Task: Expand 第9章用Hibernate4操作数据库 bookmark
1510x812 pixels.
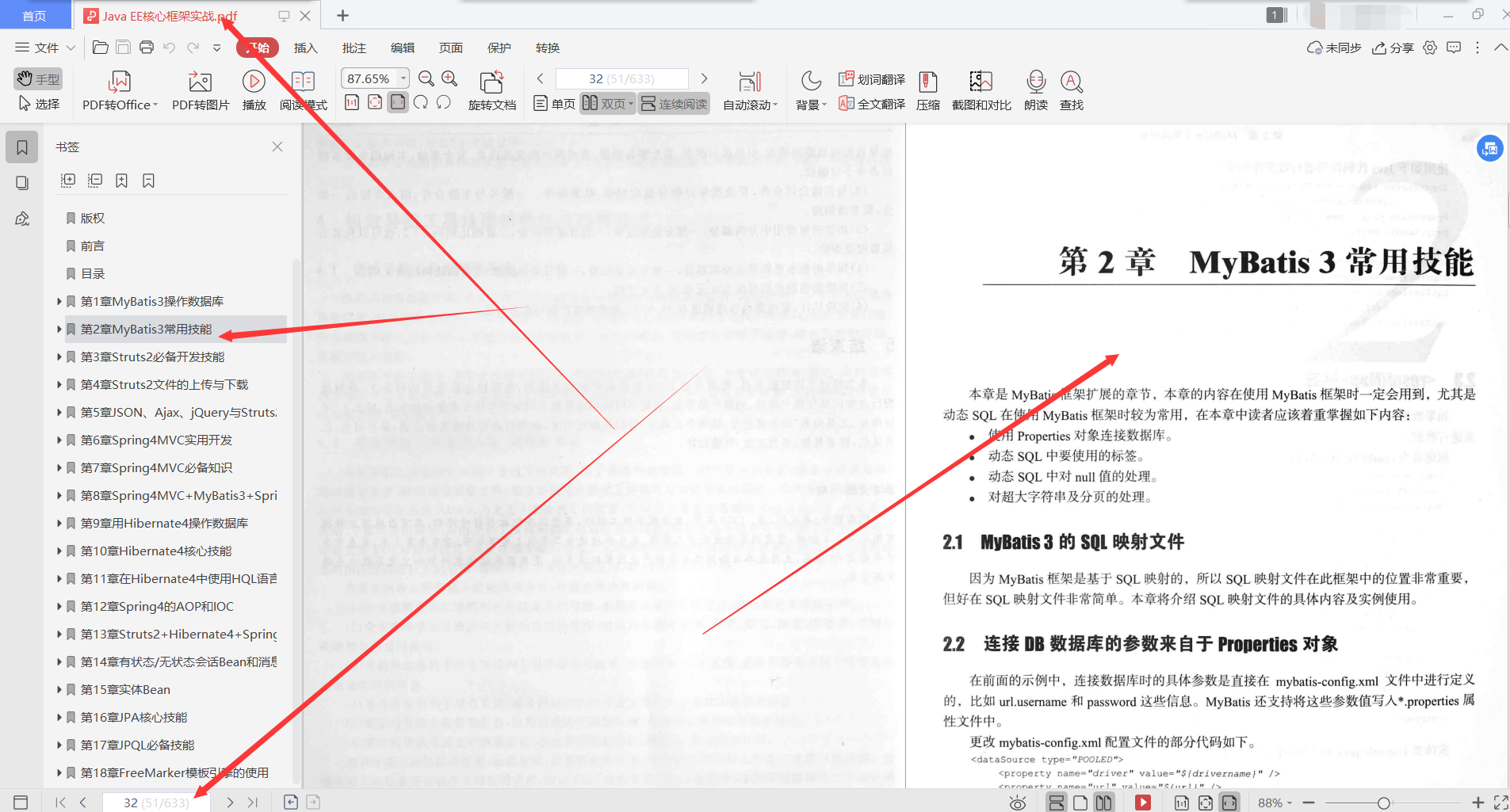Action: click(59, 523)
